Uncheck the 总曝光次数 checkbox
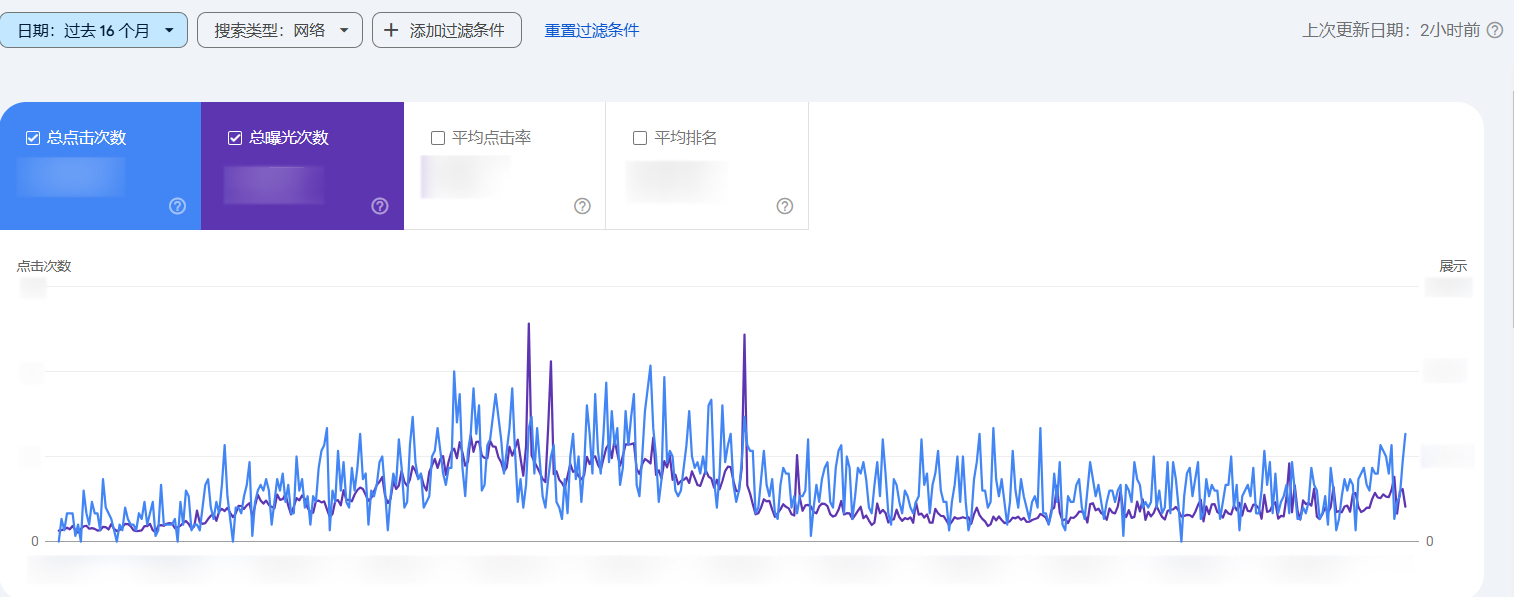The image size is (1514, 597). click(x=234, y=137)
